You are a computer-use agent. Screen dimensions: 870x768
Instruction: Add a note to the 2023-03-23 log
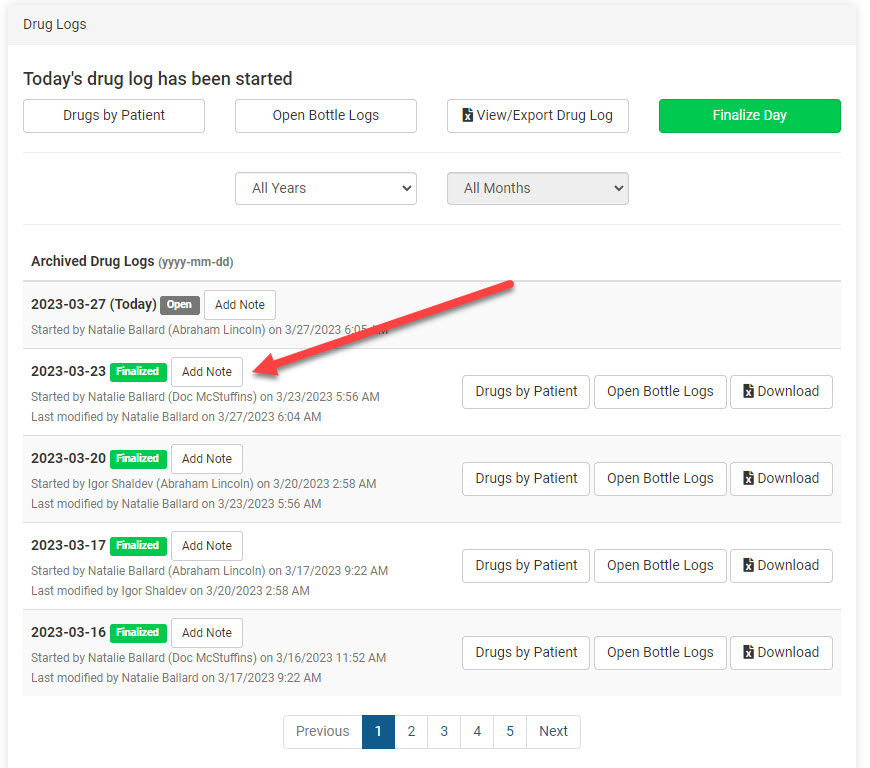click(207, 372)
